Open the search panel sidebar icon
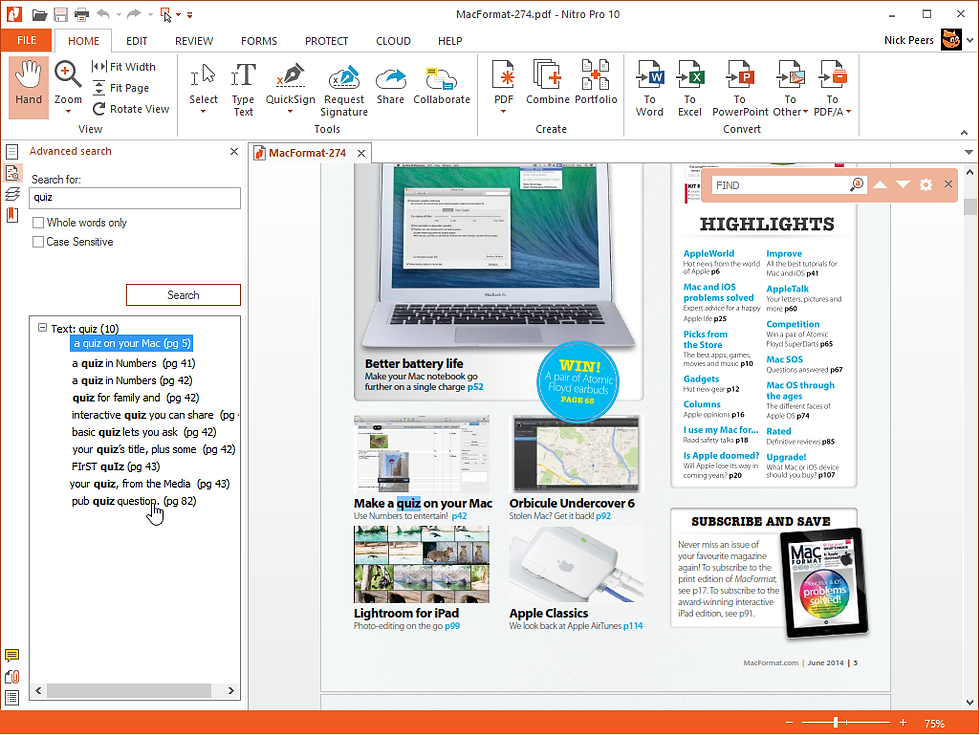 (12, 173)
